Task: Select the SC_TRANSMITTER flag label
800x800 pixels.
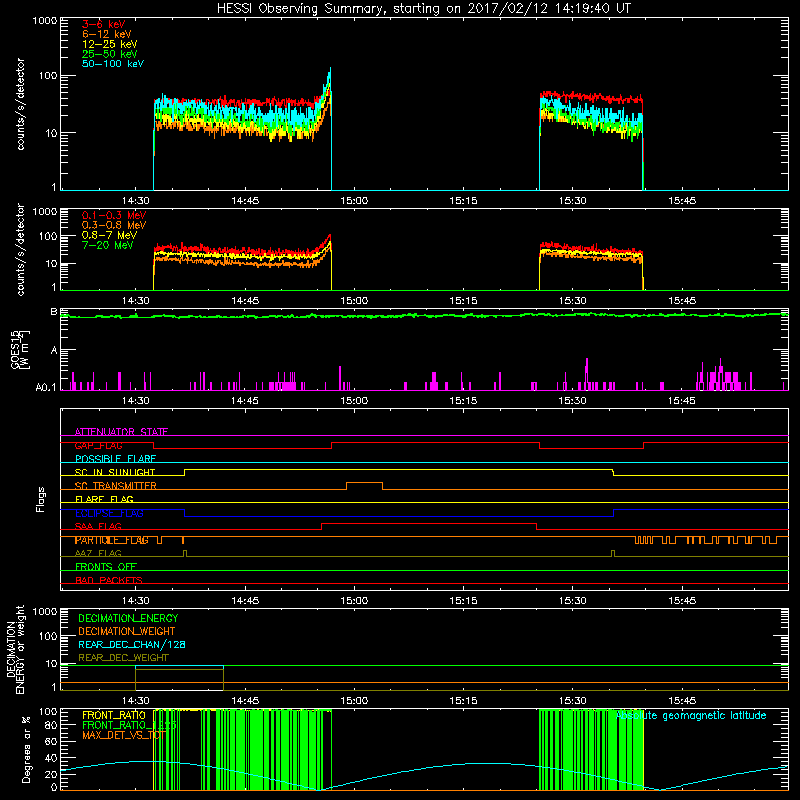Action: coord(115,486)
